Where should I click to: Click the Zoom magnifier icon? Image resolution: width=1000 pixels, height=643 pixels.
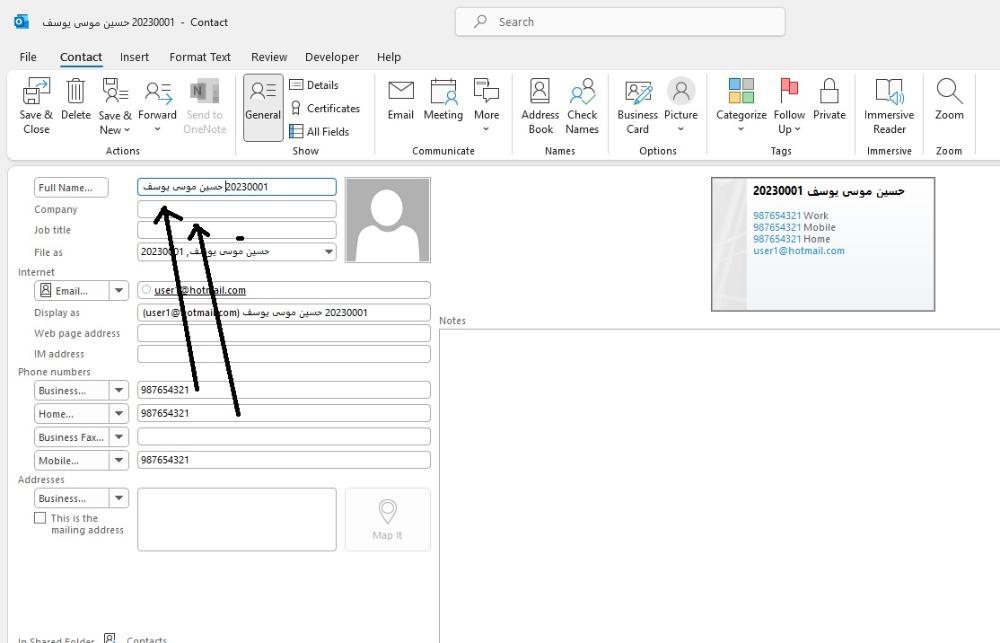949,91
